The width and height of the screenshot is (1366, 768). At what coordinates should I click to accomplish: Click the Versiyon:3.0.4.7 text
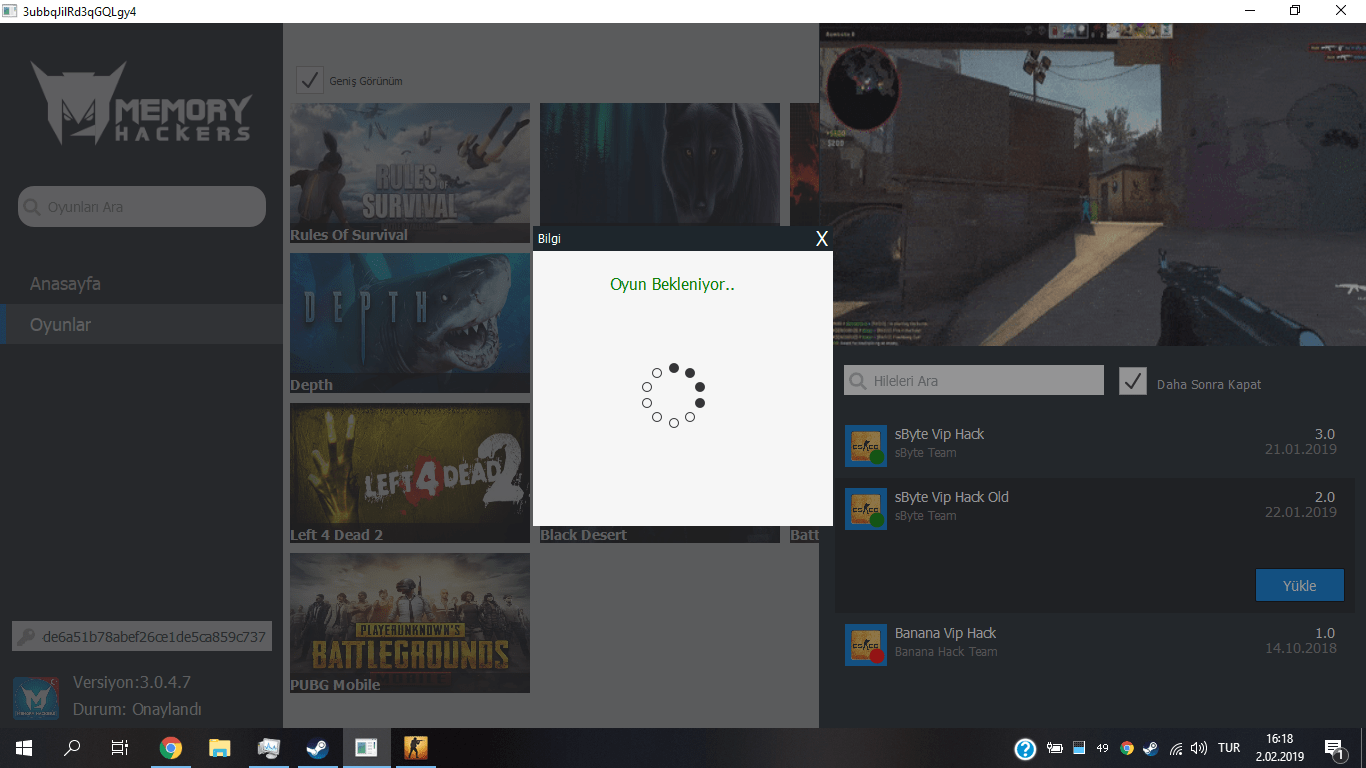pos(132,683)
